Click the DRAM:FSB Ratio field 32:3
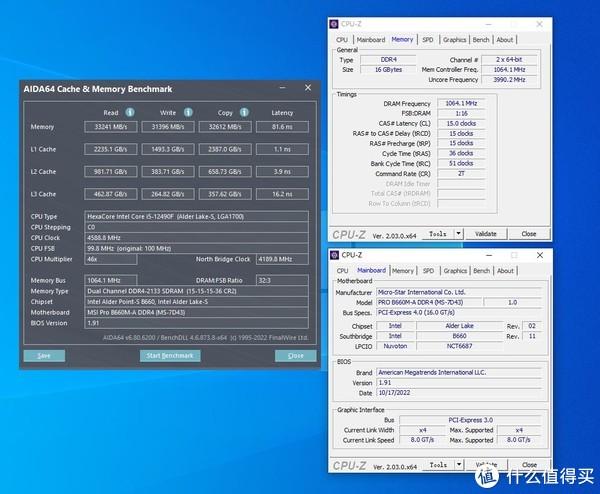Image resolution: width=600 pixels, height=494 pixels. (282, 280)
